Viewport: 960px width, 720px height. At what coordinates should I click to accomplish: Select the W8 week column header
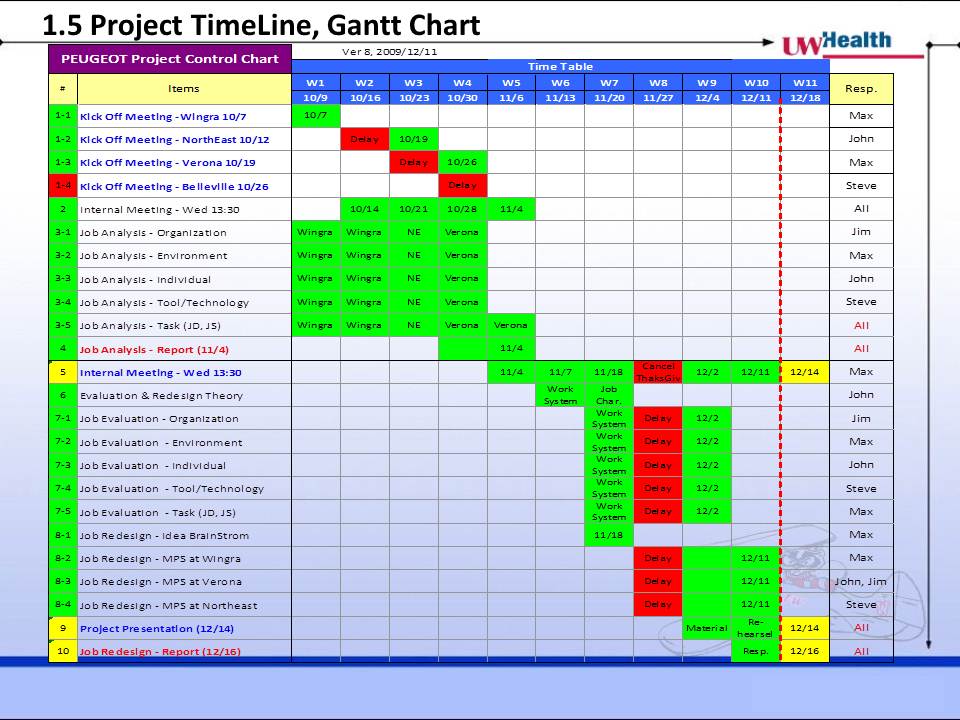click(658, 83)
